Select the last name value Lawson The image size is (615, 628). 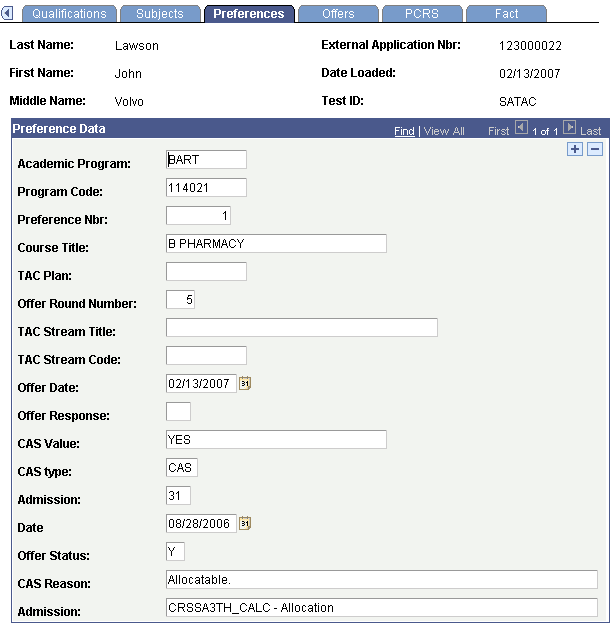[137, 46]
